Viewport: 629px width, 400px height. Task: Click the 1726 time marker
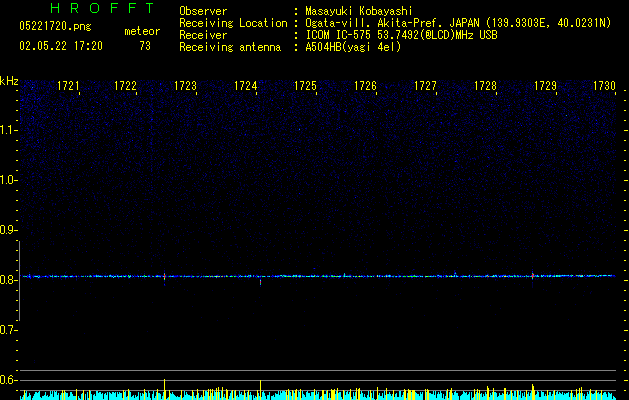[365, 86]
